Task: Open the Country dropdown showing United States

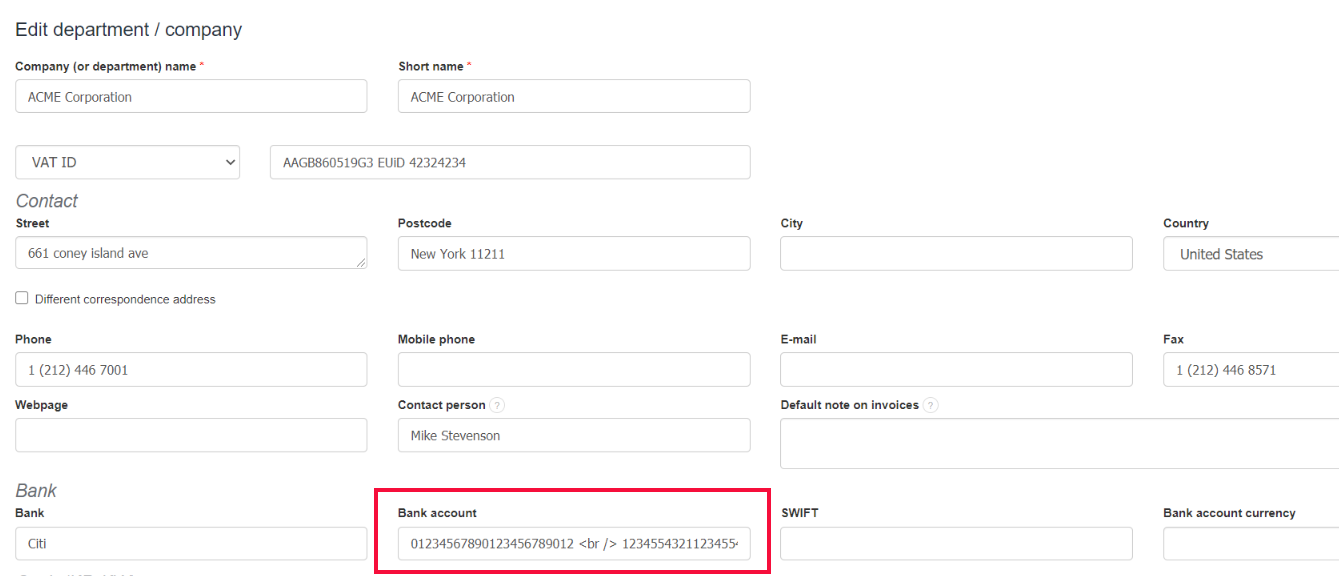Action: click(x=1250, y=254)
